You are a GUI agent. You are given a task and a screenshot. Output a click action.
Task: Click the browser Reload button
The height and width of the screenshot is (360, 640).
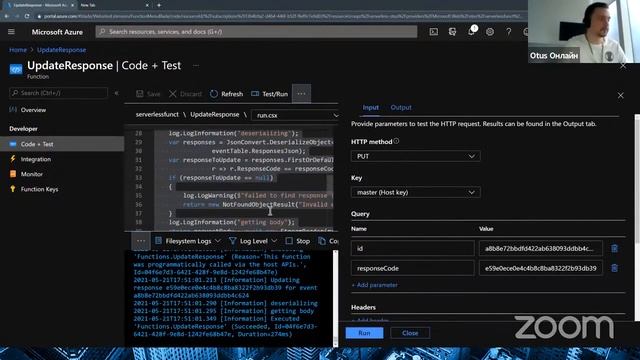[x=27, y=16]
